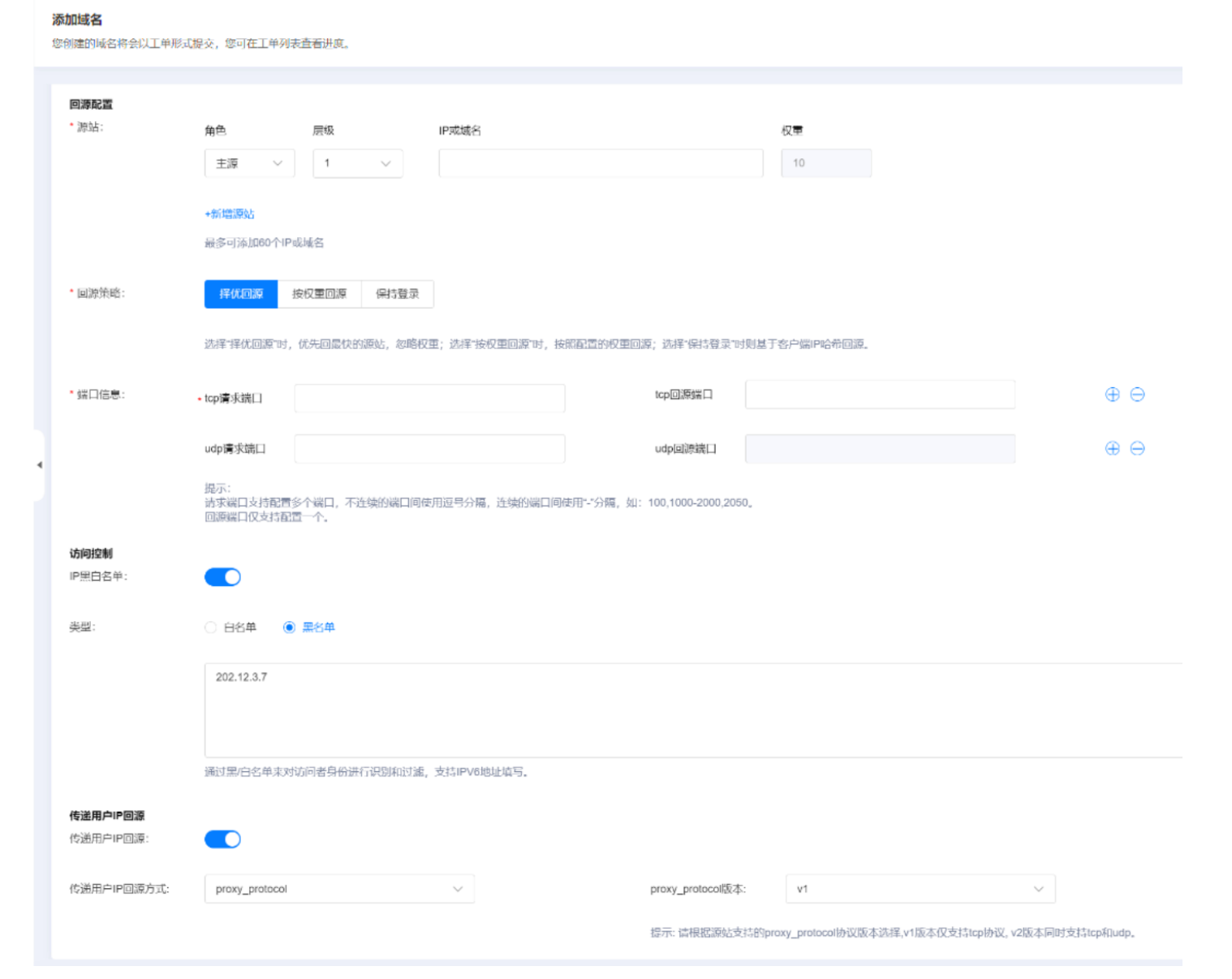Viewport: 1232px width, 979px height.
Task: Click the udp回源端口 input field
Action: click(x=880, y=449)
